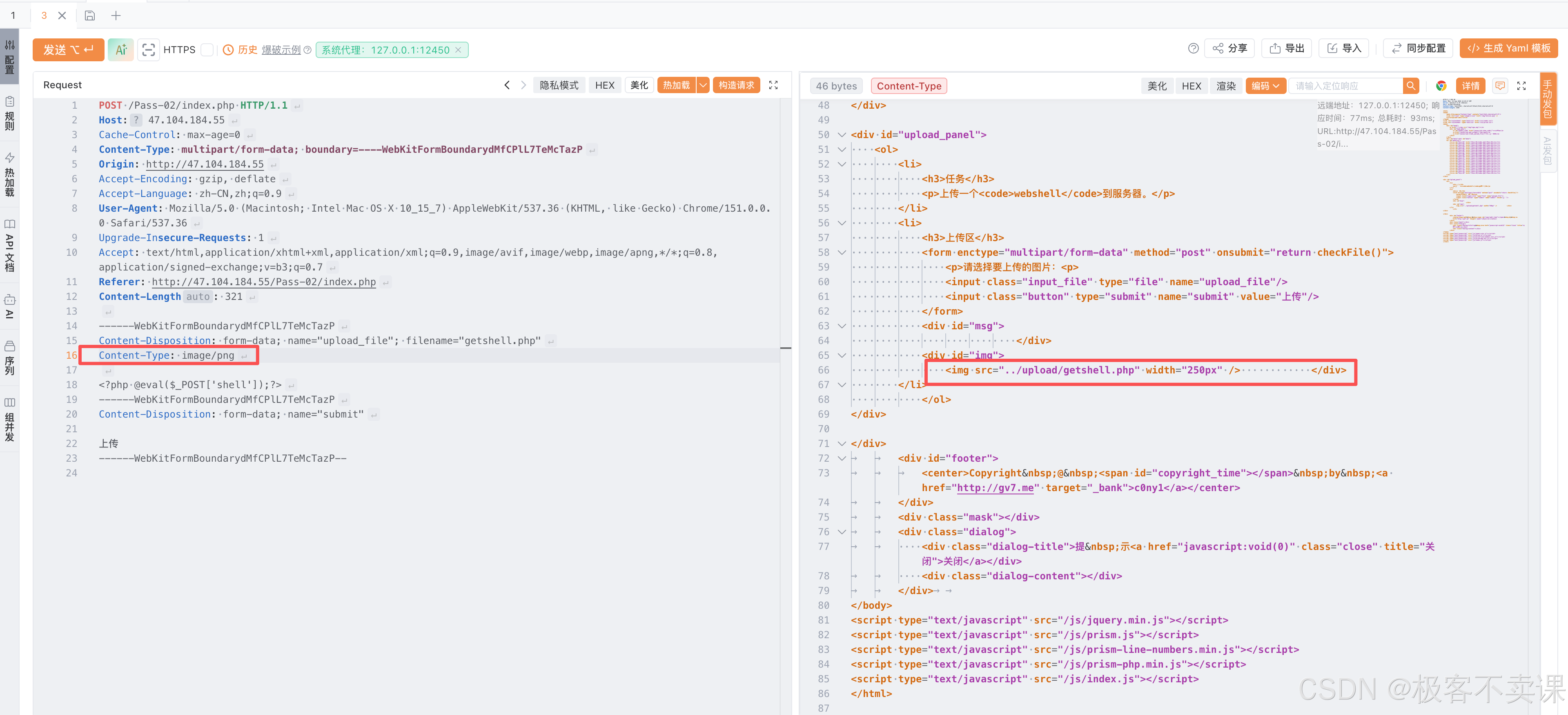This screenshot has height=715, width=1568.
Task: Click 生成 Yaml 模板 button
Action: (x=1508, y=48)
